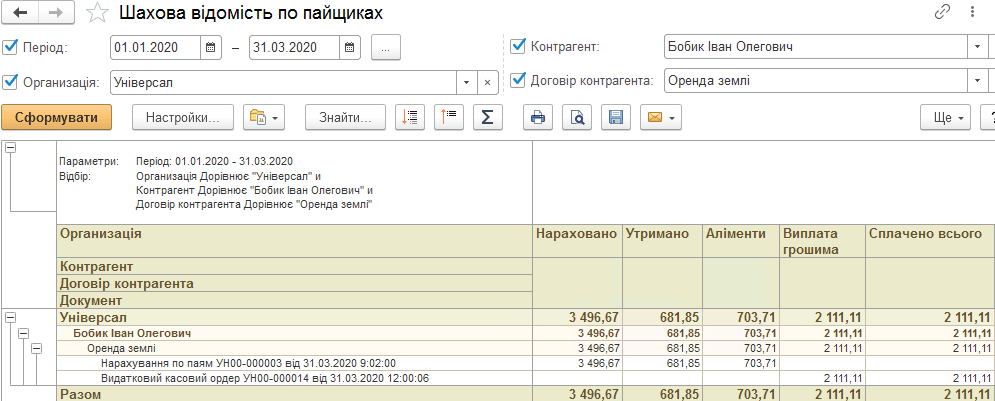Open calendar for end date 31.03.2020

pyautogui.click(x=350, y=48)
